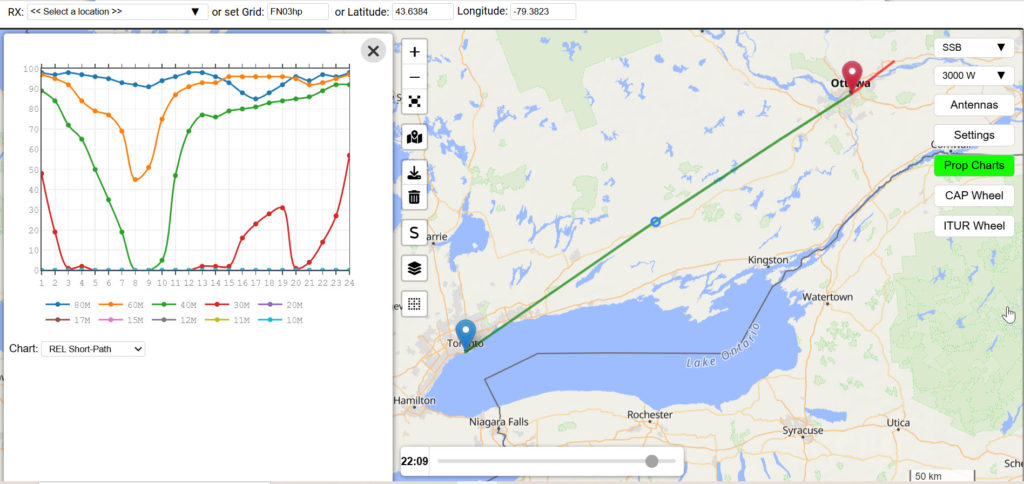
Task: Click the Grid field containing FN03hp
Action: click(298, 11)
